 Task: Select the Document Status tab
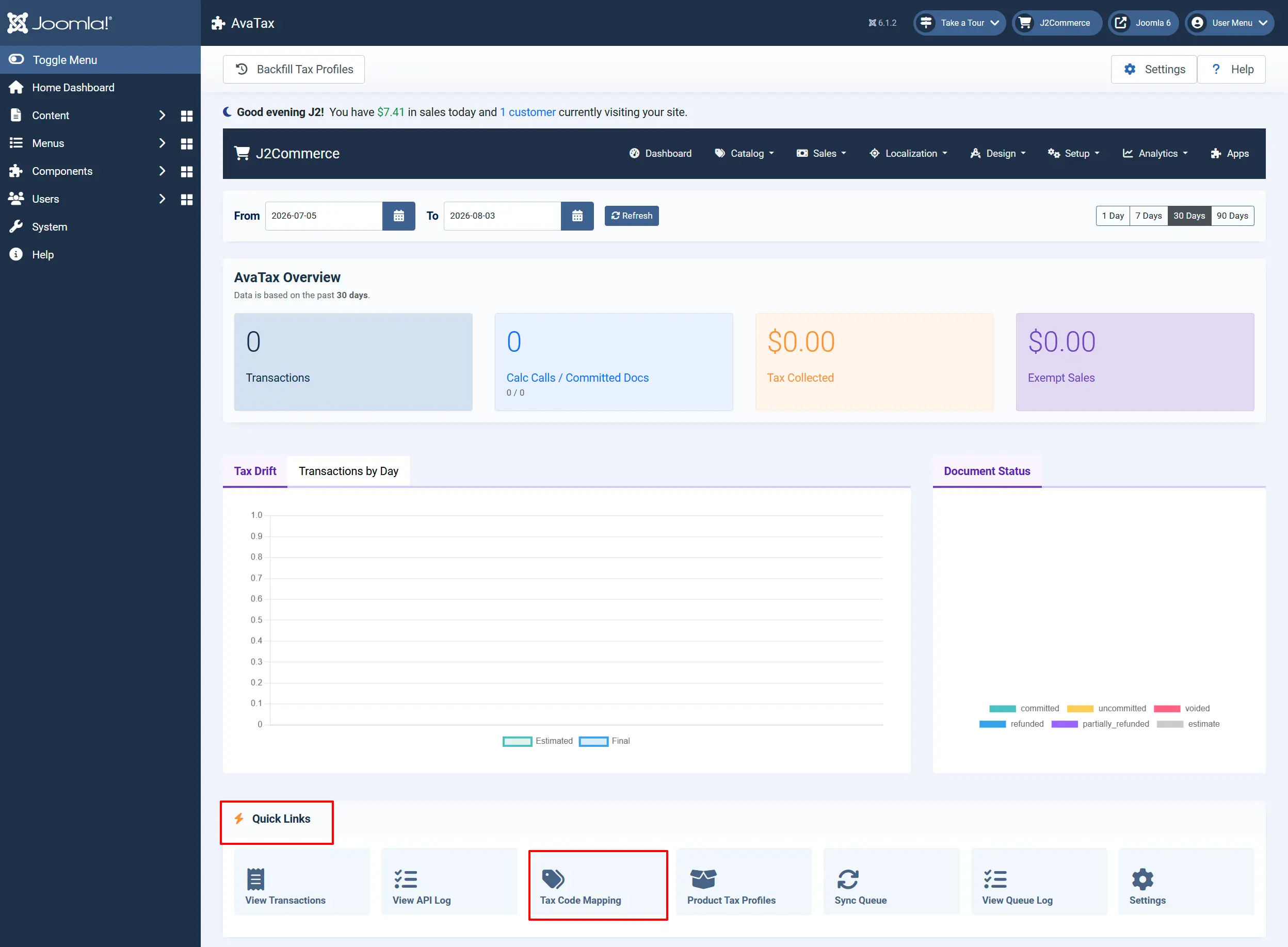point(987,471)
